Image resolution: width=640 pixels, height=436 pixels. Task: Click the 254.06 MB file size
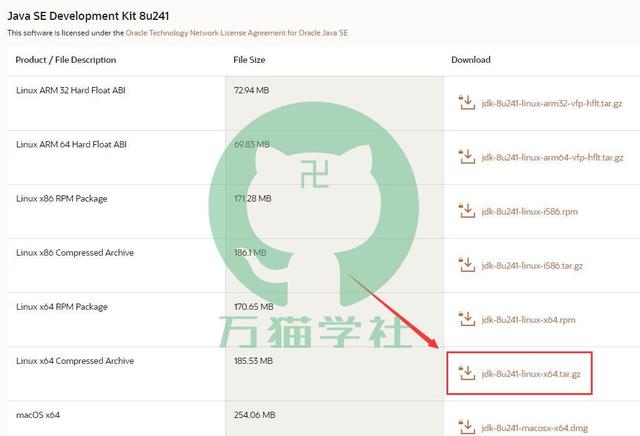[x=255, y=415]
